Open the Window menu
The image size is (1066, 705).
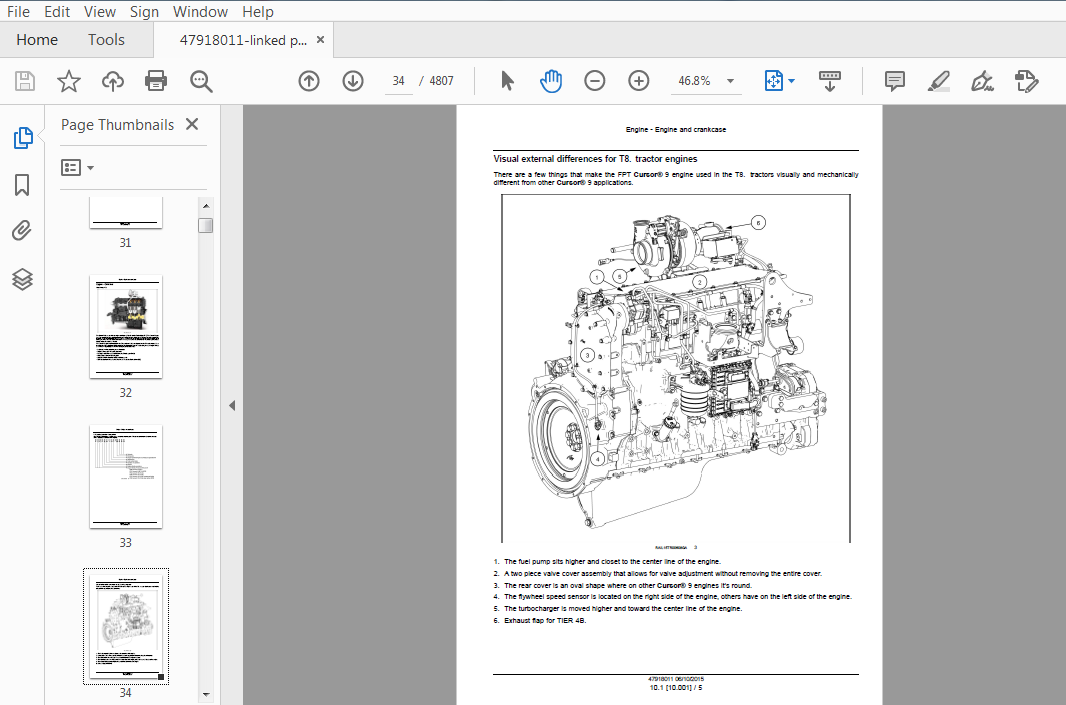pyautogui.click(x=200, y=12)
